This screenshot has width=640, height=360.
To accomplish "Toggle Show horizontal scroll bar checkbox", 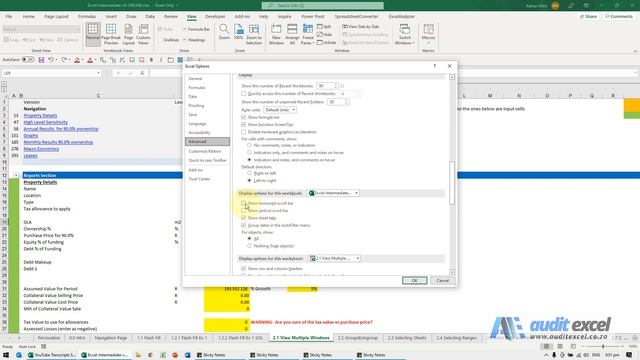I will [244, 203].
